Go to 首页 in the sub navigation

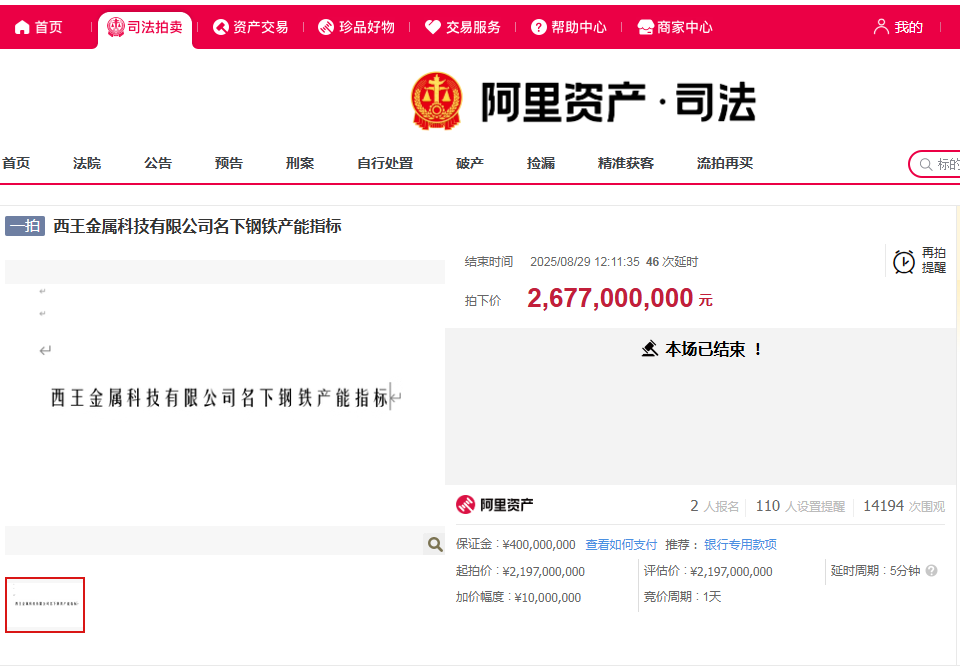(x=16, y=163)
